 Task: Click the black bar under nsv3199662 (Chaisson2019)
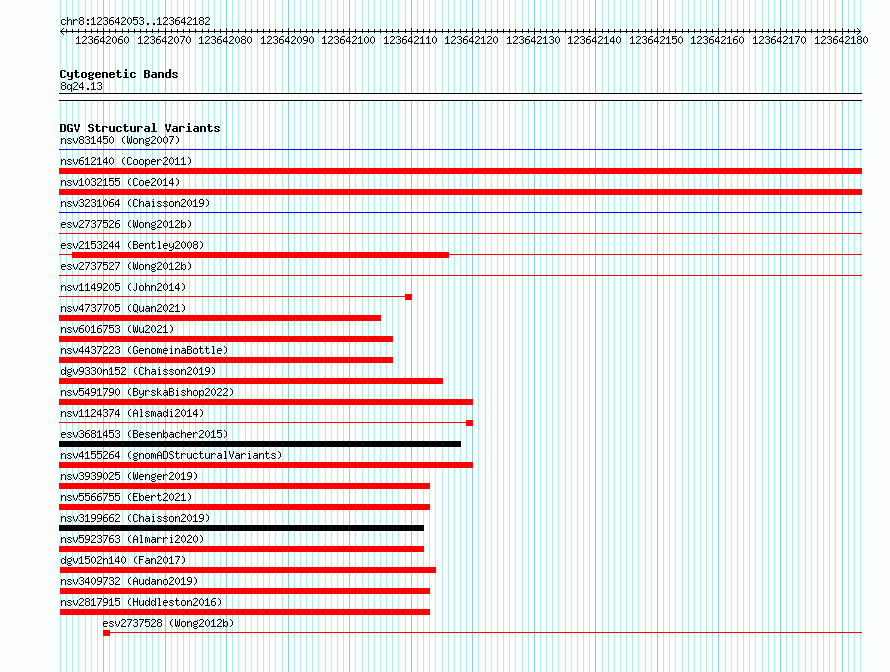241,528
